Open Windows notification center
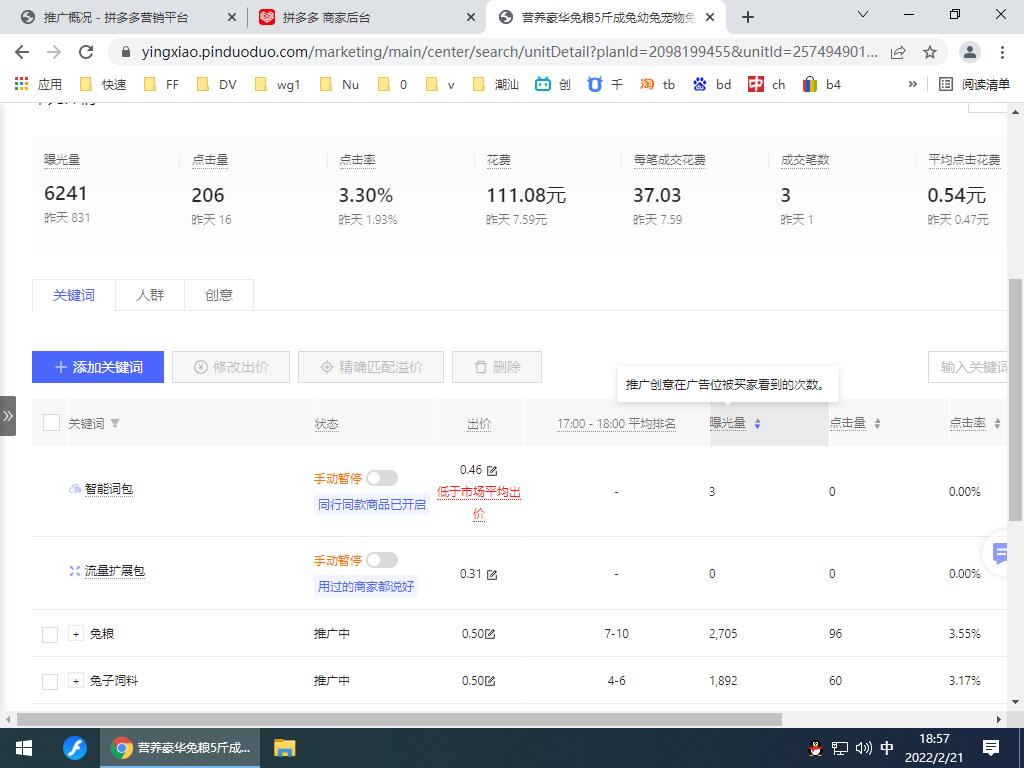The width and height of the screenshot is (1024, 768). pos(991,748)
